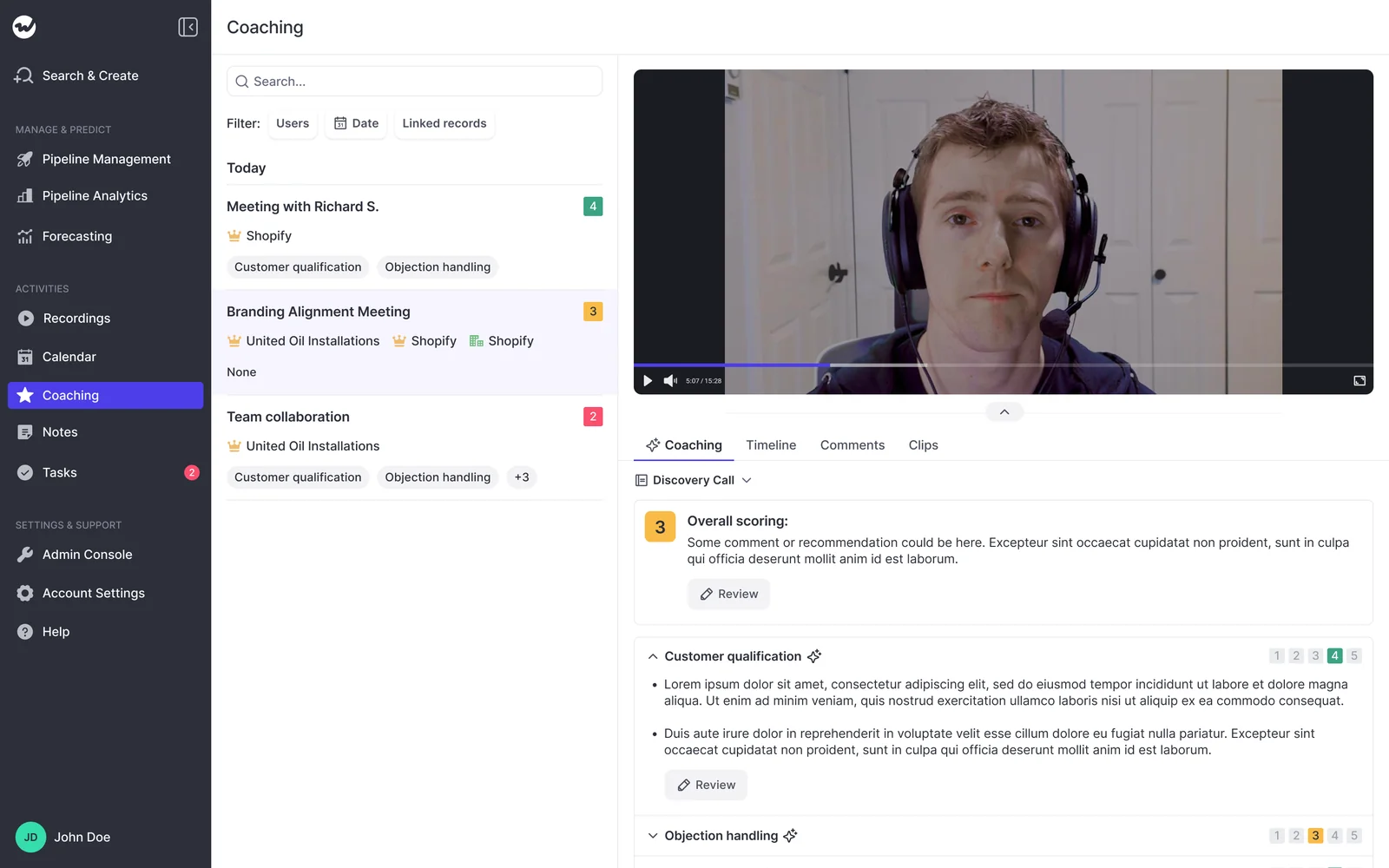Open Meeting with Richard S. item
Screen dimensions: 1389x868
[x=414, y=237]
